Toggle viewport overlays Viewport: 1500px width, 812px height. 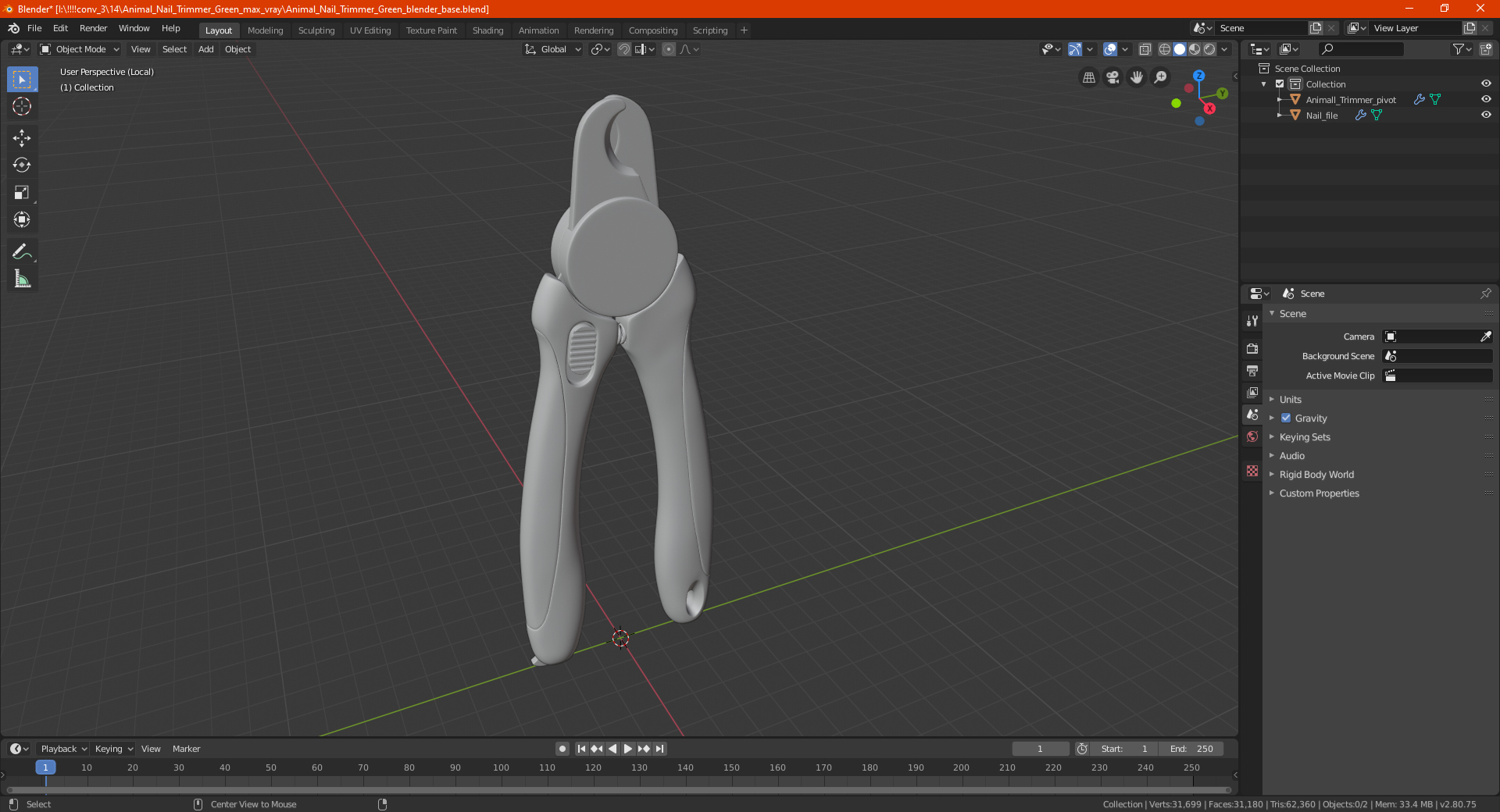click(x=1110, y=49)
